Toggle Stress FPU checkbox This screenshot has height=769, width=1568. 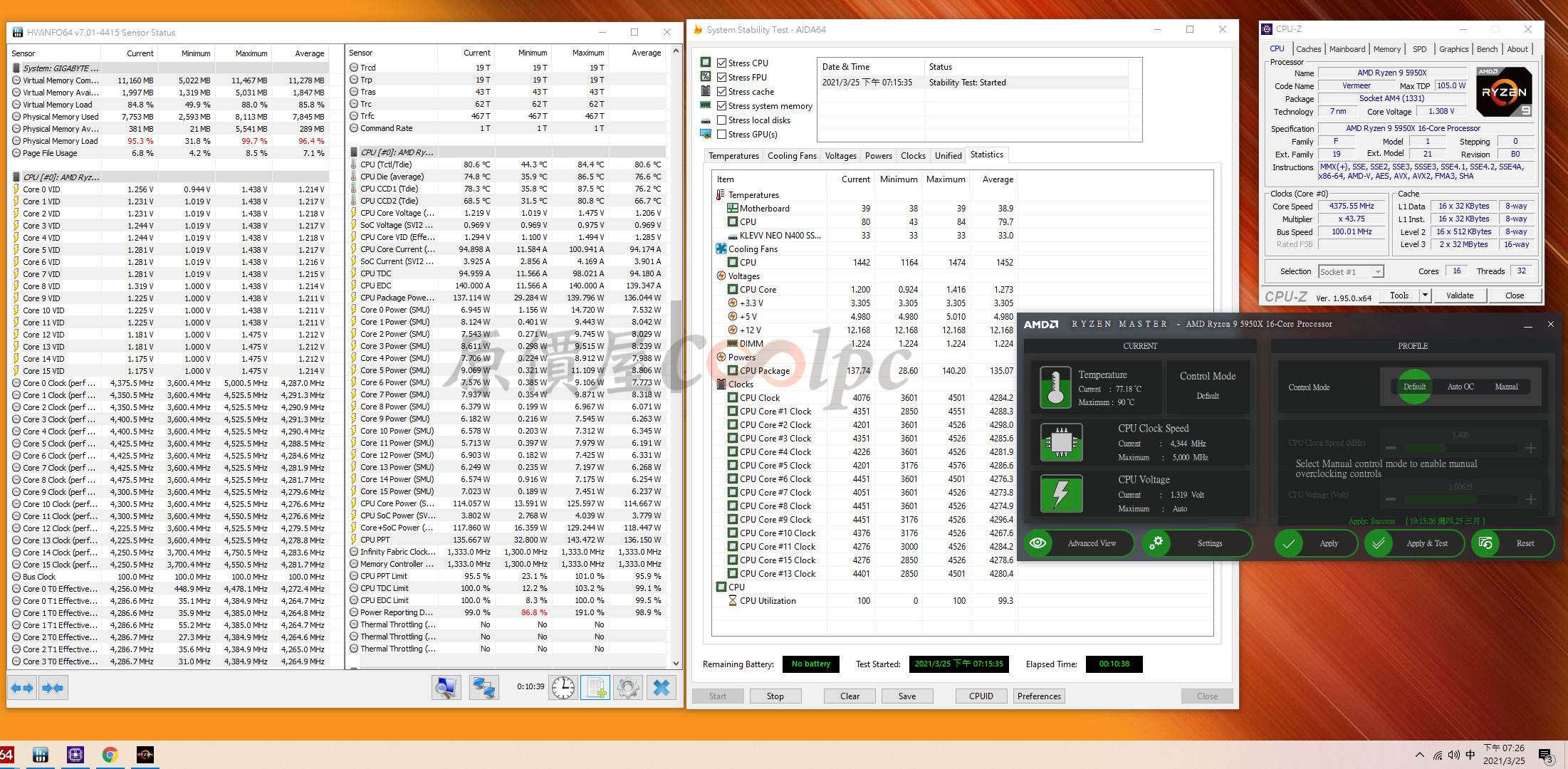tap(721, 77)
